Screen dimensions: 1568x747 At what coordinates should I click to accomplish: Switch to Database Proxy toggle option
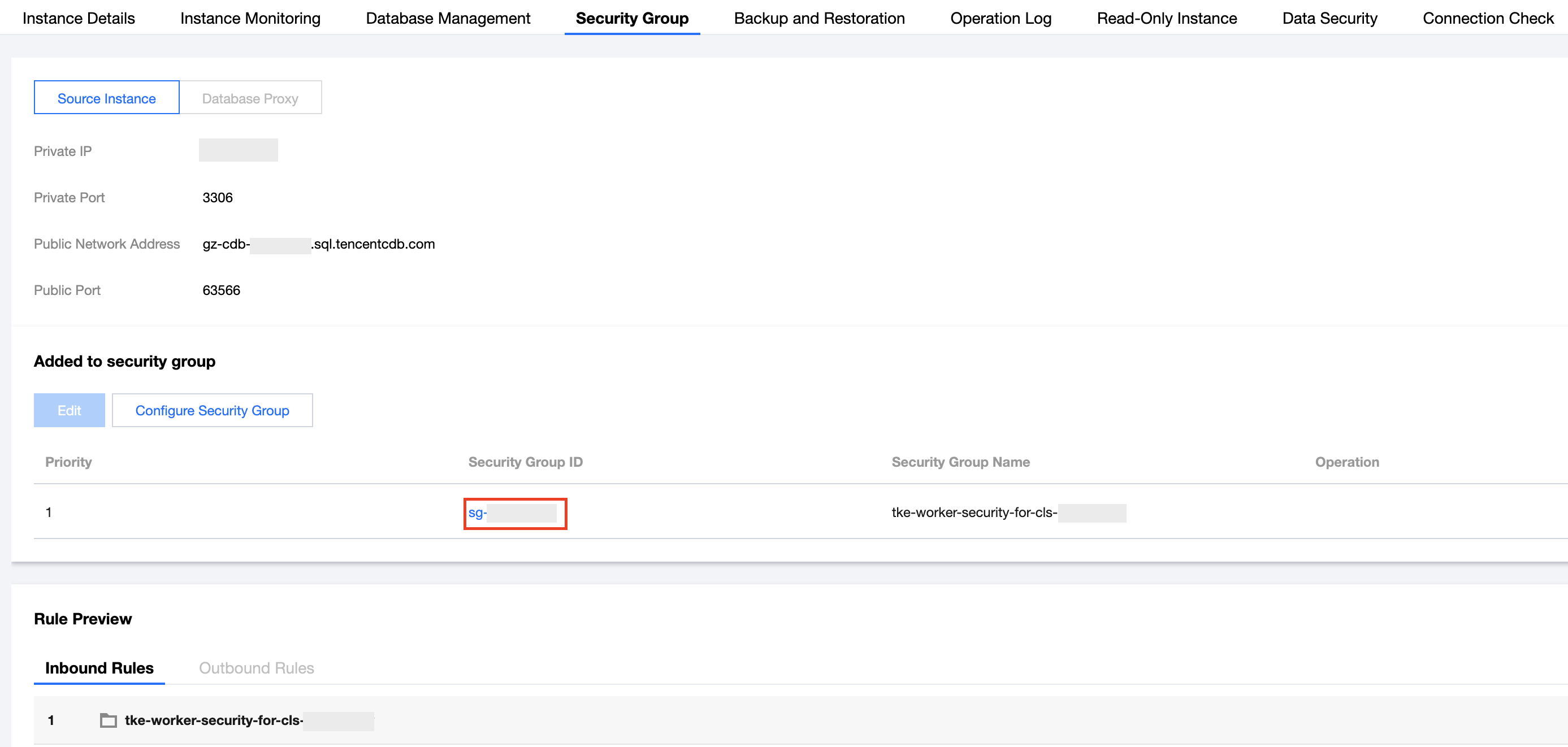click(x=250, y=98)
